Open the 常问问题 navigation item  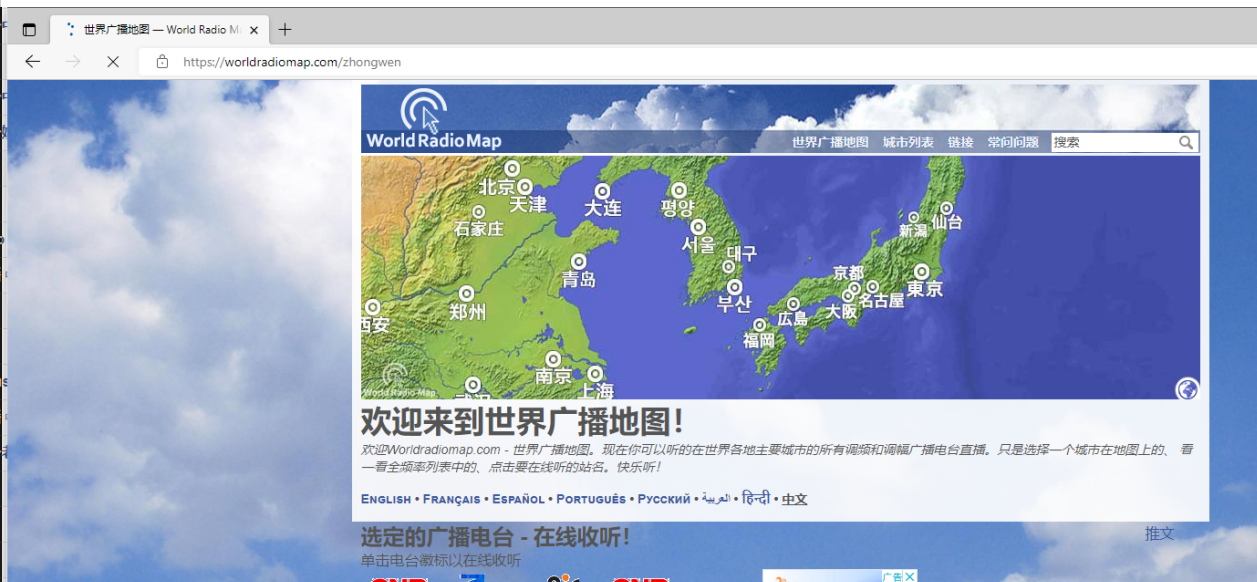pos(1013,143)
